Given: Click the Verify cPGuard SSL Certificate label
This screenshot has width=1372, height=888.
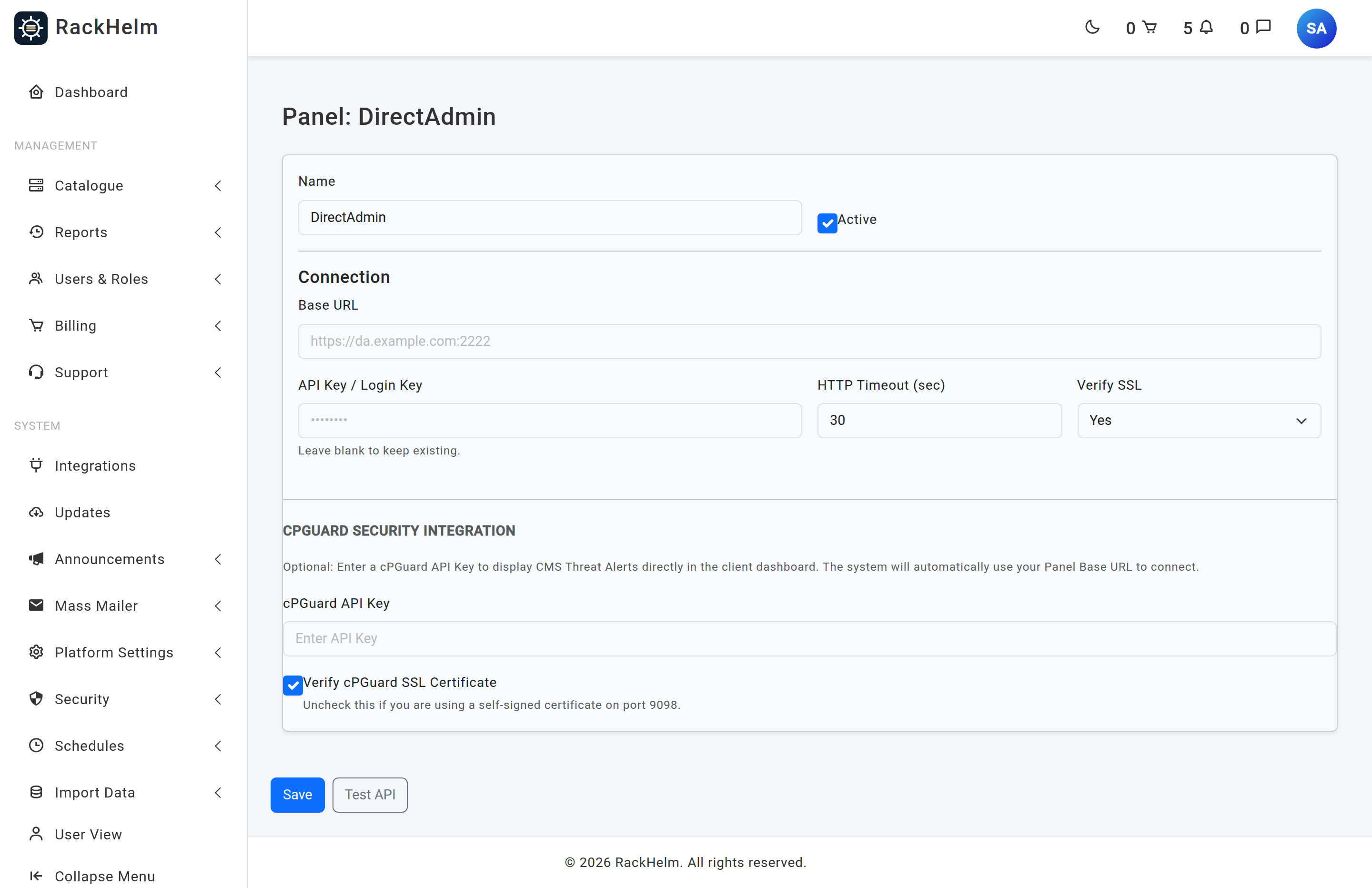Looking at the screenshot, I should point(400,682).
